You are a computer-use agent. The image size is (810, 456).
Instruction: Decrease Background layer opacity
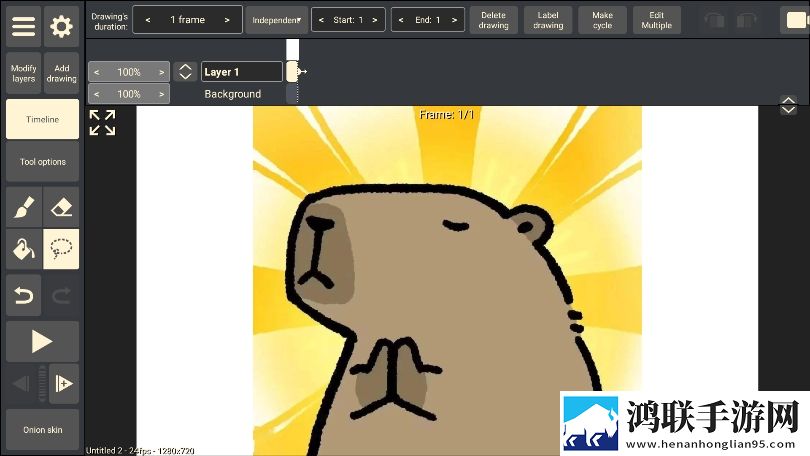[97, 94]
